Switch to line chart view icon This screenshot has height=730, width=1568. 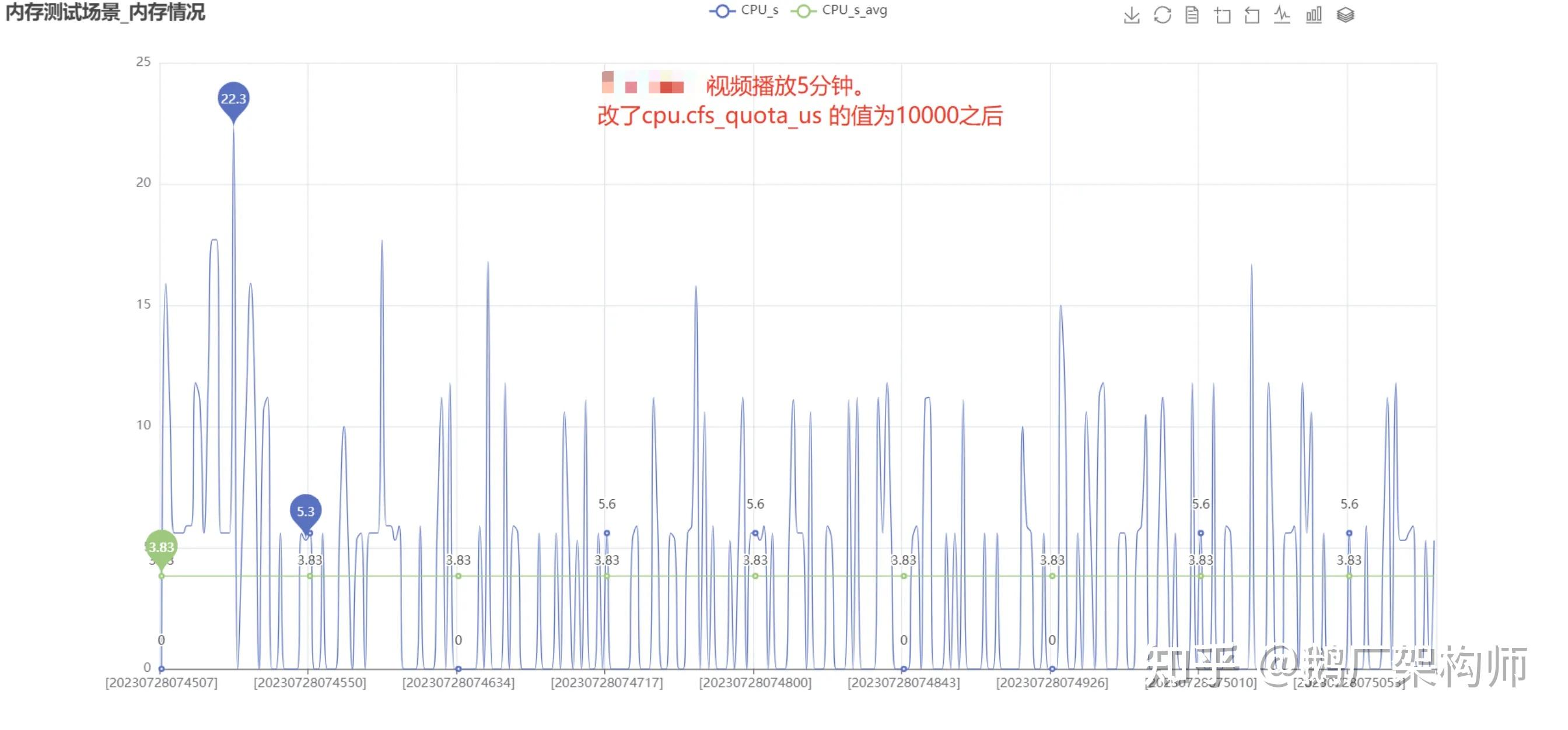(x=1283, y=15)
